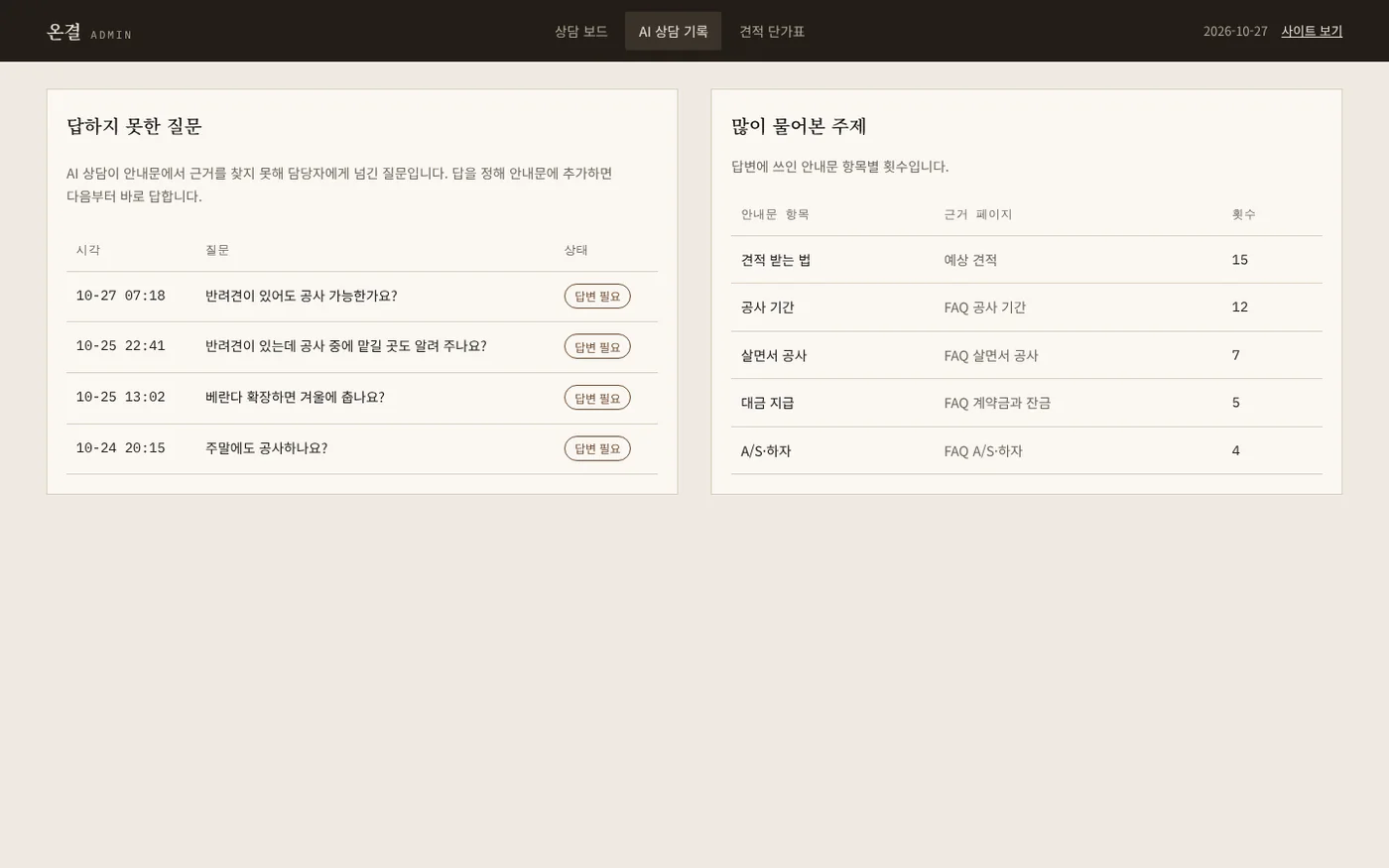Click source page 예상 견적
This screenshot has height=868, width=1389.
[970, 260]
